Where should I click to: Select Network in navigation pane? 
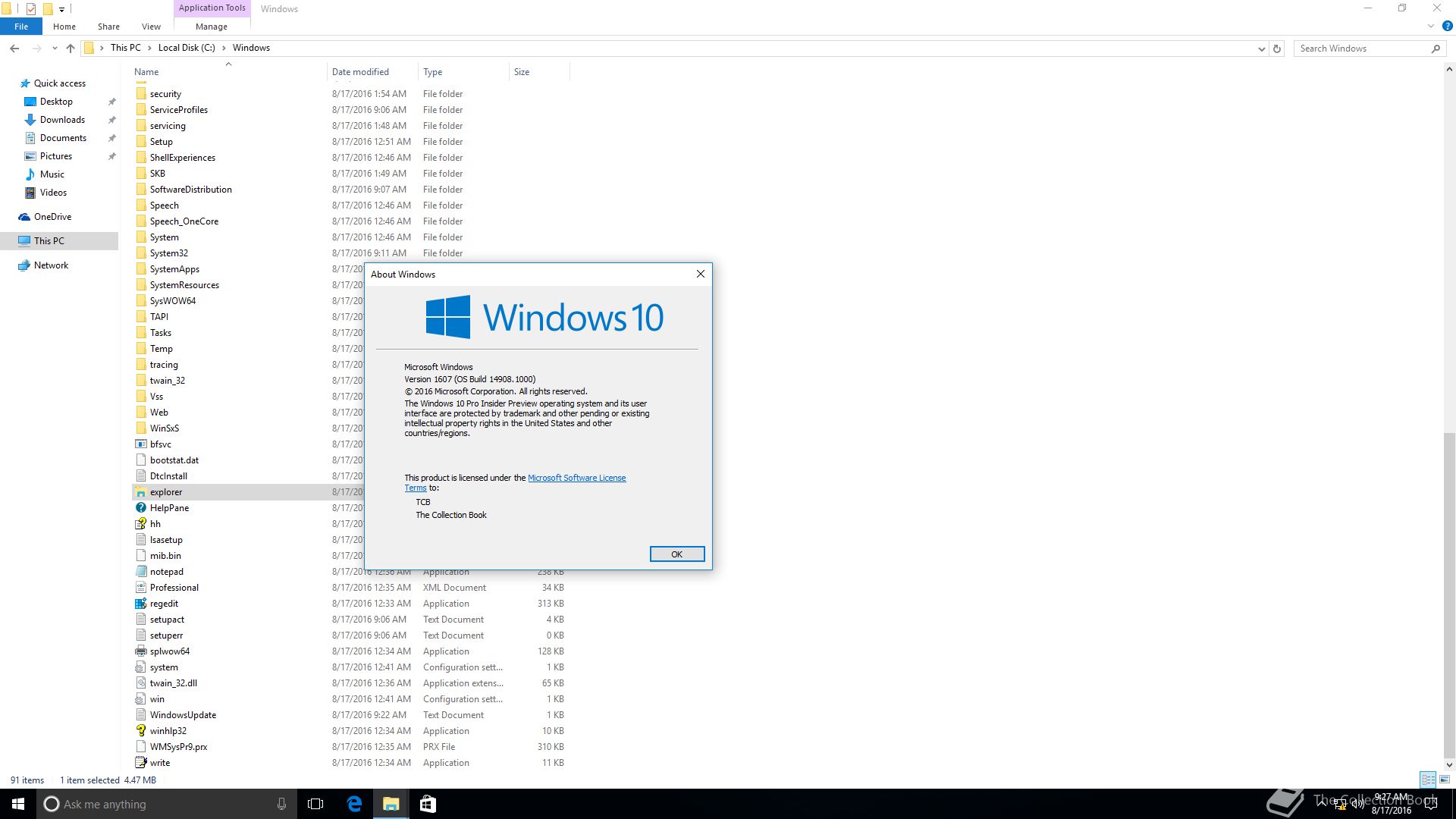[51, 265]
